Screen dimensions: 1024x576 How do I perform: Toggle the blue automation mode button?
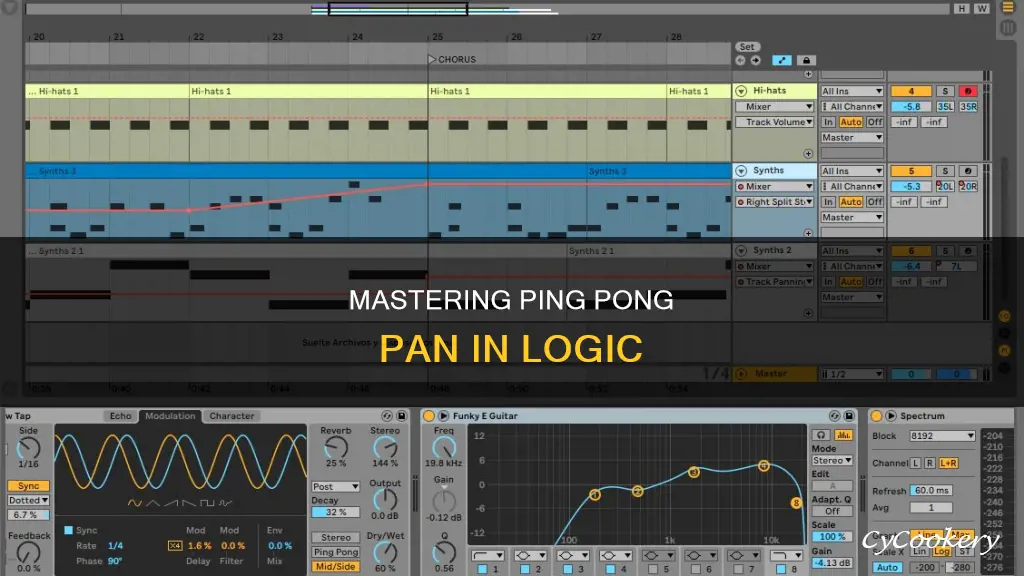pos(782,60)
